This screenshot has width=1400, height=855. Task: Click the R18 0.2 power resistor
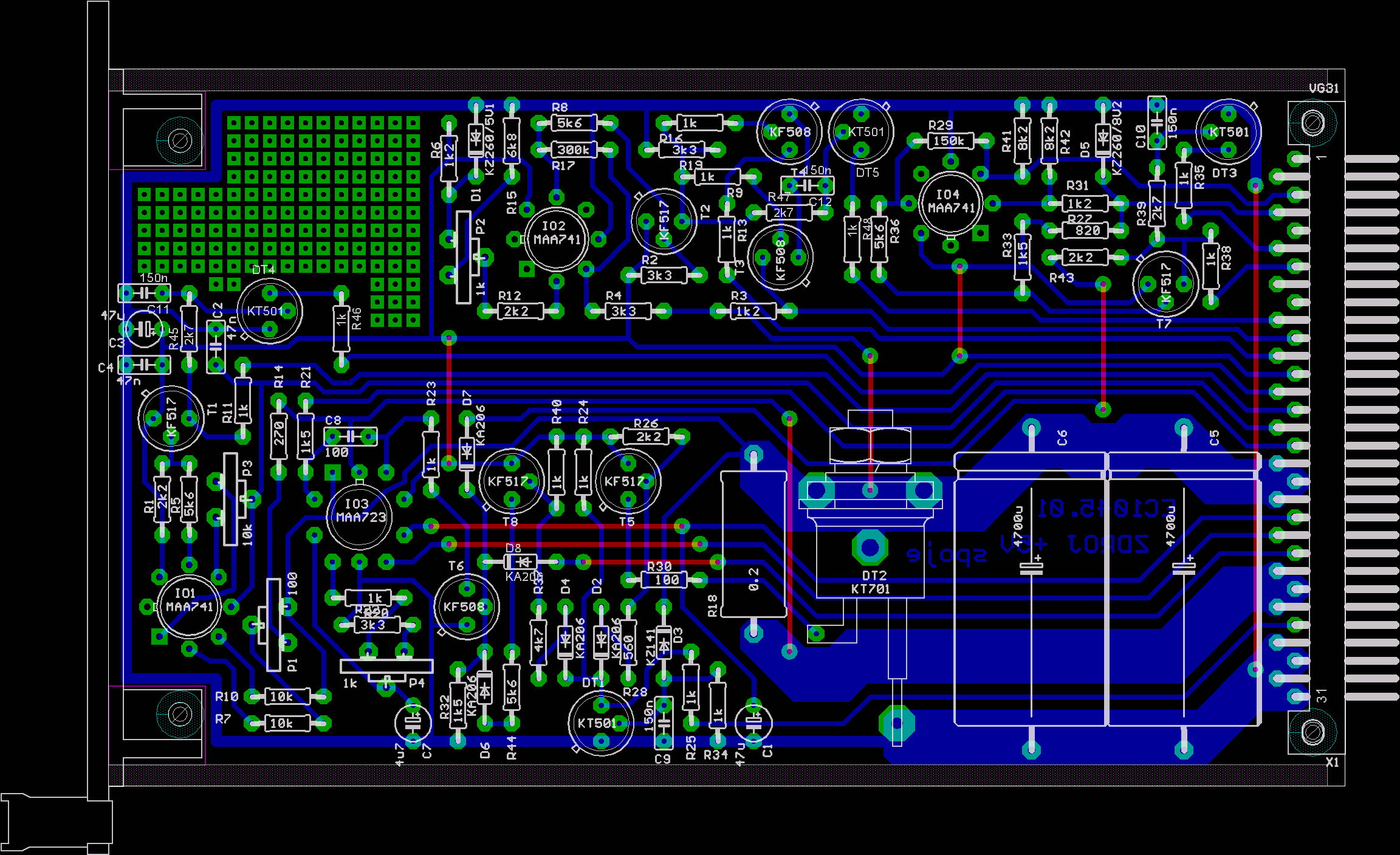(x=753, y=544)
